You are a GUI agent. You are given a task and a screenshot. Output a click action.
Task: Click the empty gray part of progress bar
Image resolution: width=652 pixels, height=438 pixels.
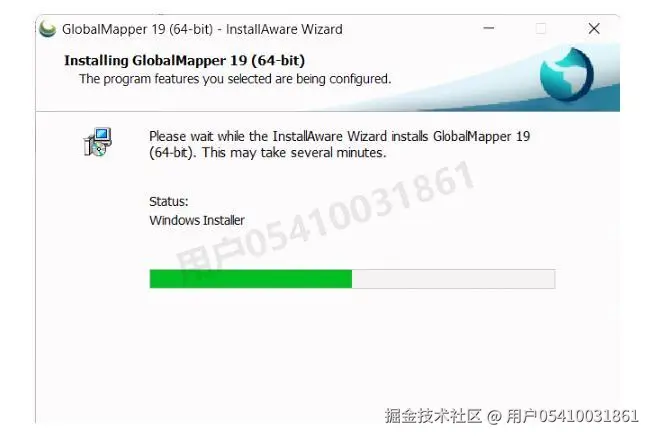pyautogui.click(x=453, y=279)
